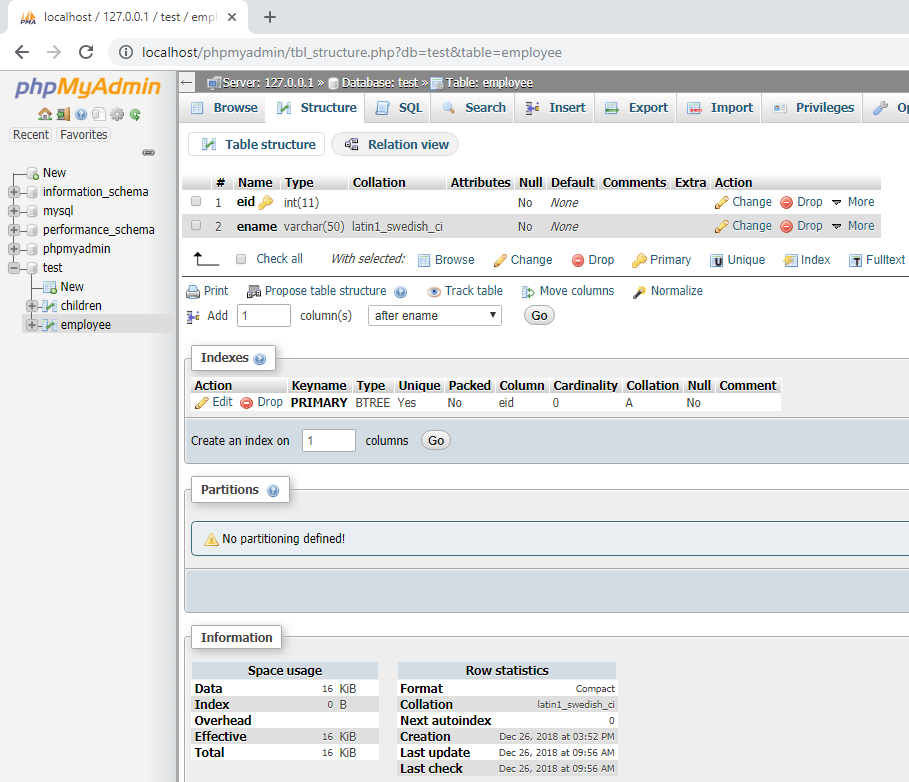Collapse the test database tree node

click(x=14, y=268)
